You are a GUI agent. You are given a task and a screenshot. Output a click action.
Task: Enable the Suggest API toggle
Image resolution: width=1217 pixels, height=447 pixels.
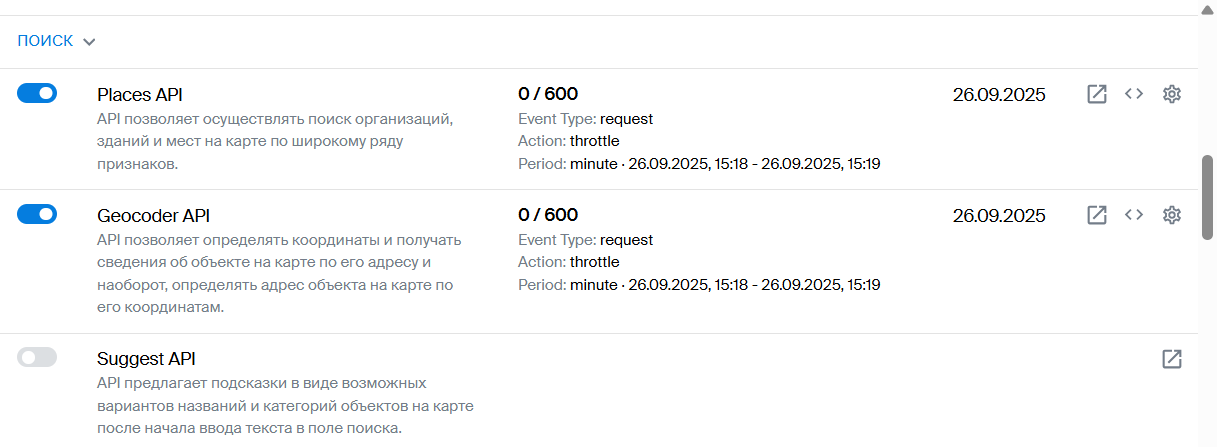[x=37, y=357]
